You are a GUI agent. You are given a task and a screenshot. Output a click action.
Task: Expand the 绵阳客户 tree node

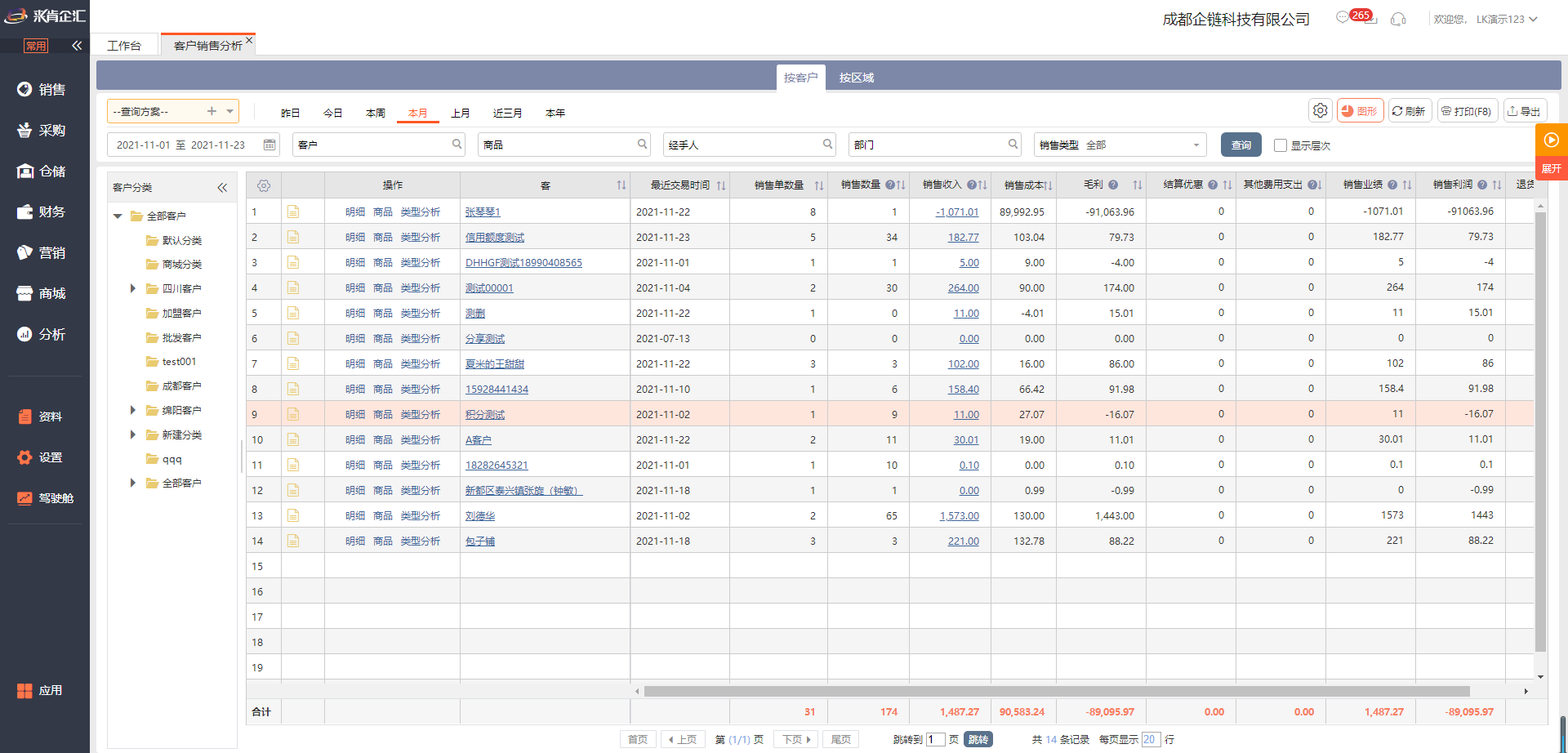coord(133,410)
